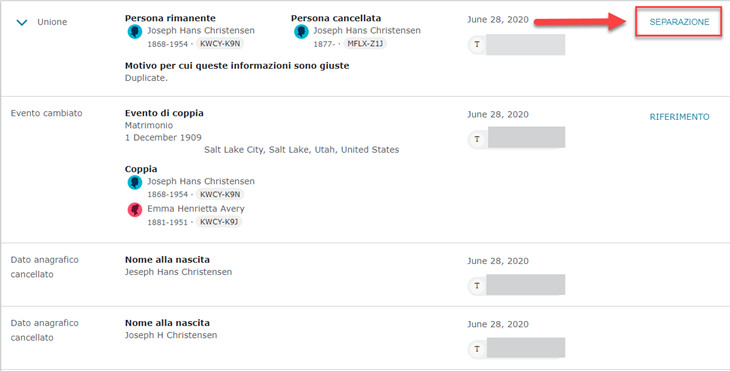730x371 pixels.
Task: Click remaining person Joseph Hans Christensen avatar
Action: [x=135, y=32]
